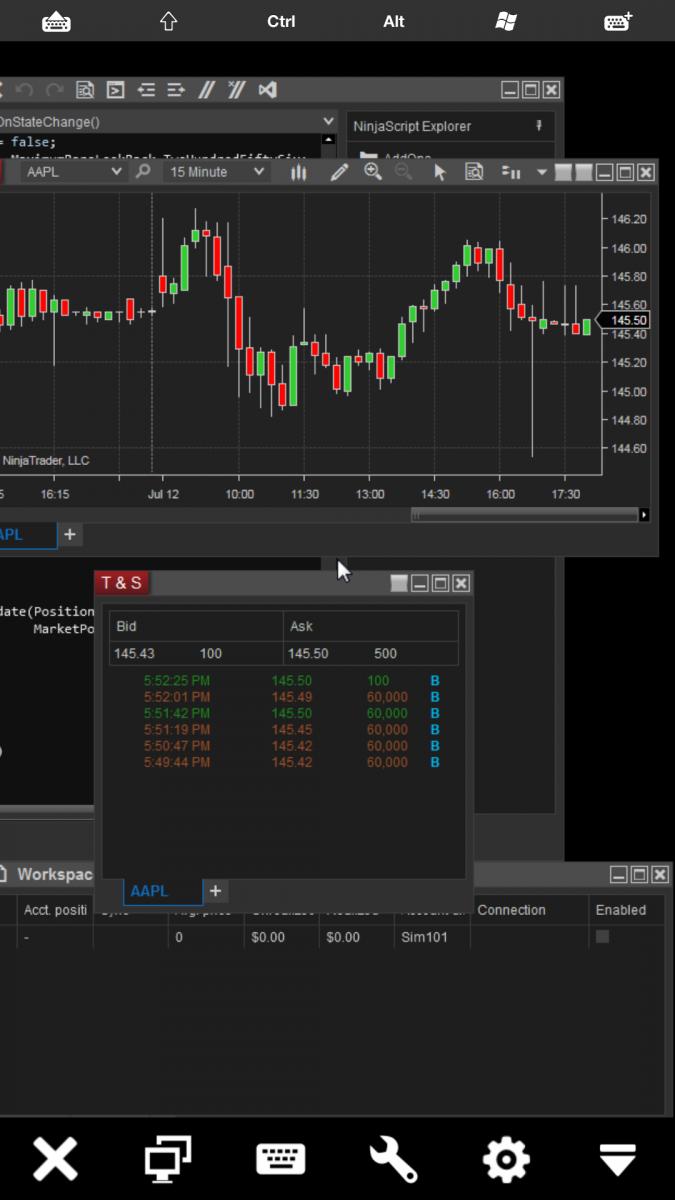The width and height of the screenshot is (675, 1200).
Task: Hide the bottom toolbar using down-arrow icon
Action: click(618, 1160)
